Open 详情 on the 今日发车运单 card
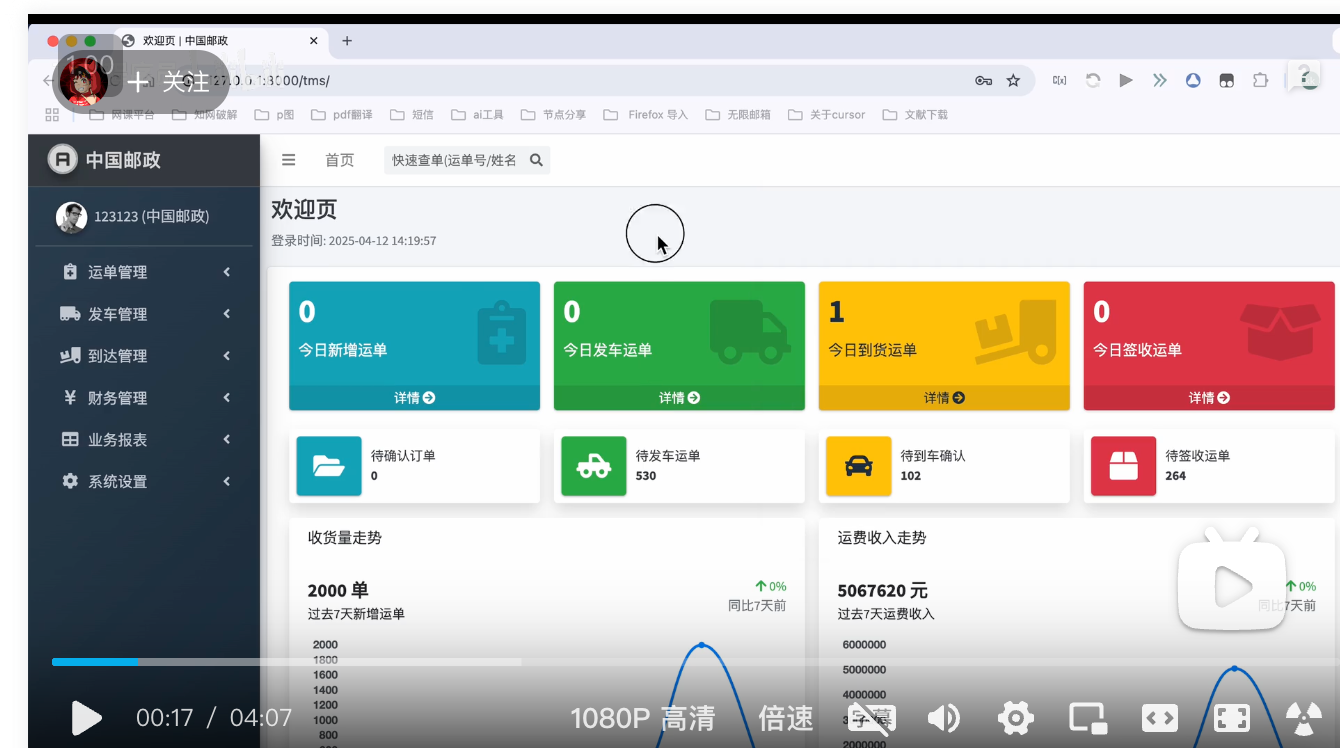1340x748 pixels. (679, 398)
